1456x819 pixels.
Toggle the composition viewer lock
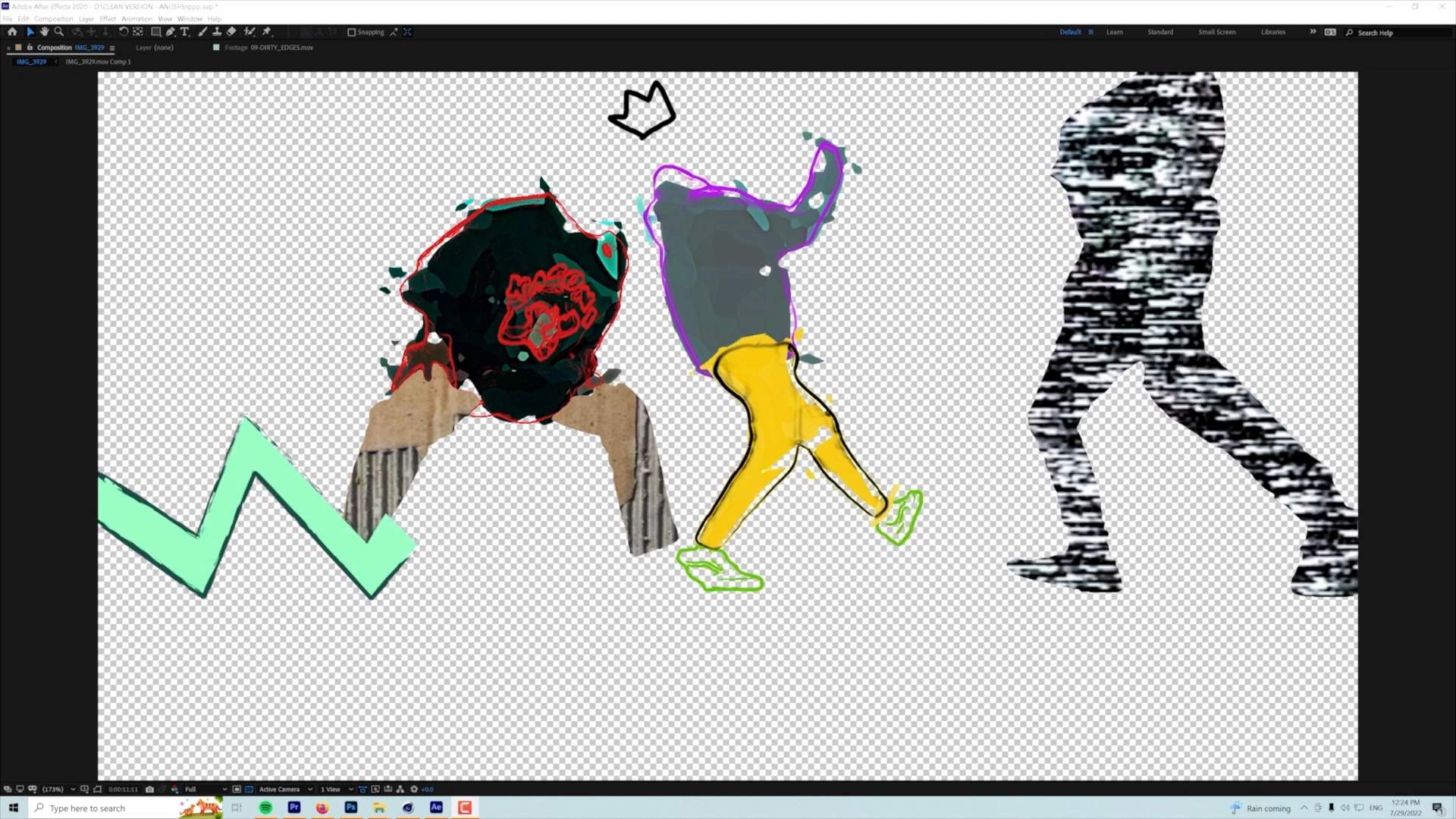[30, 47]
